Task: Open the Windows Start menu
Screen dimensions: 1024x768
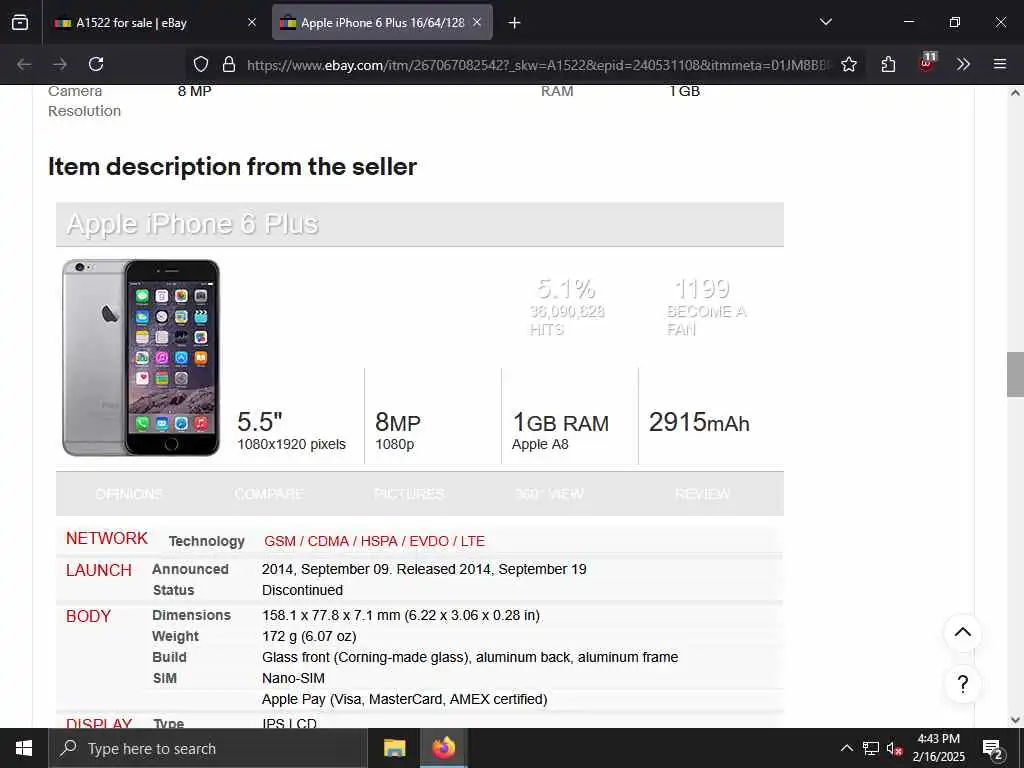Action: coord(24,748)
